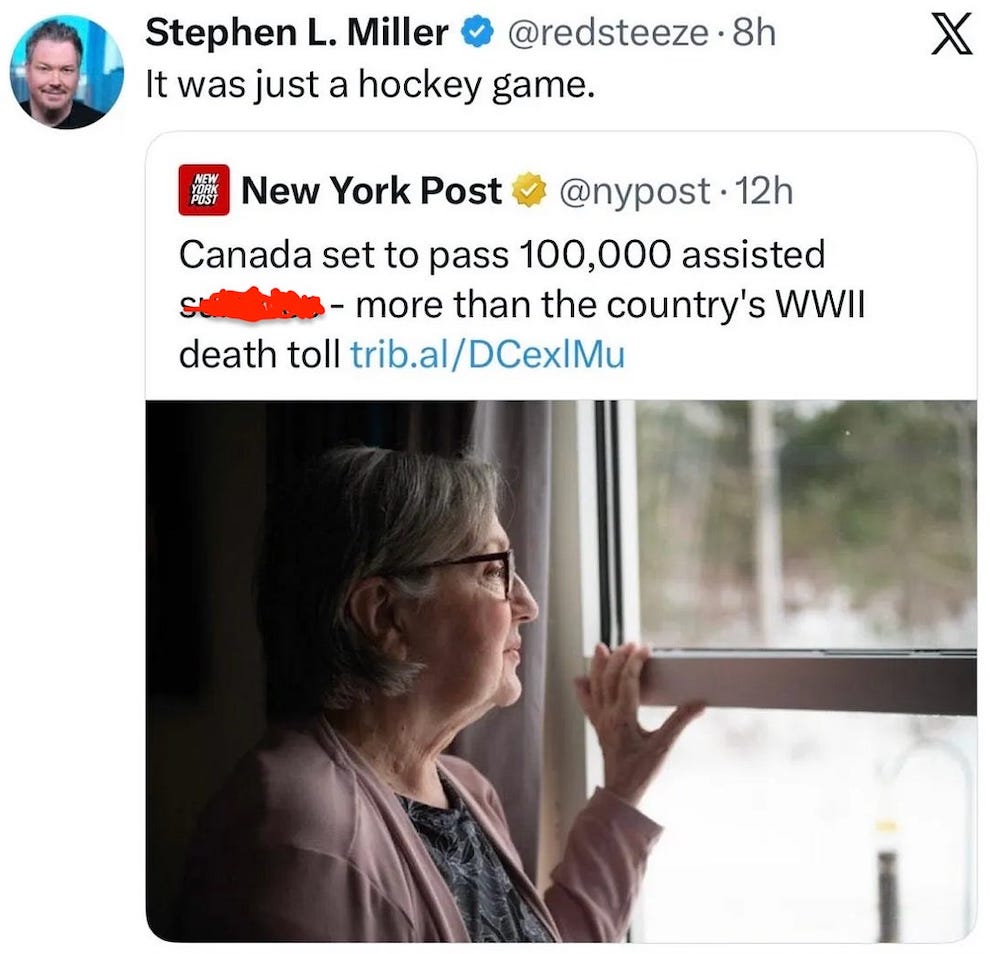Click the "Canada set to pass 100,000 assisted" line

pos(502,254)
